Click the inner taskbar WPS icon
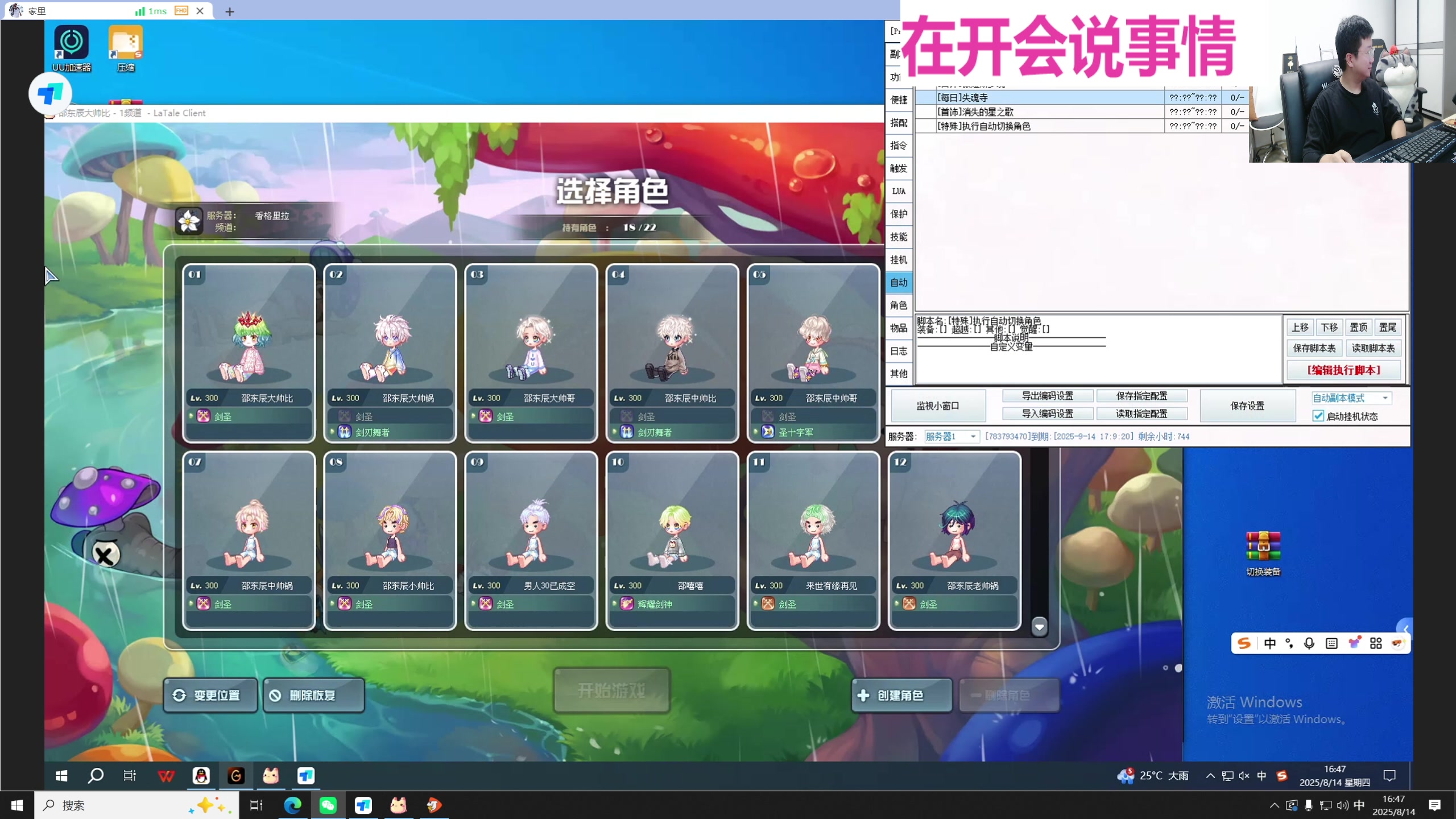 [x=166, y=776]
